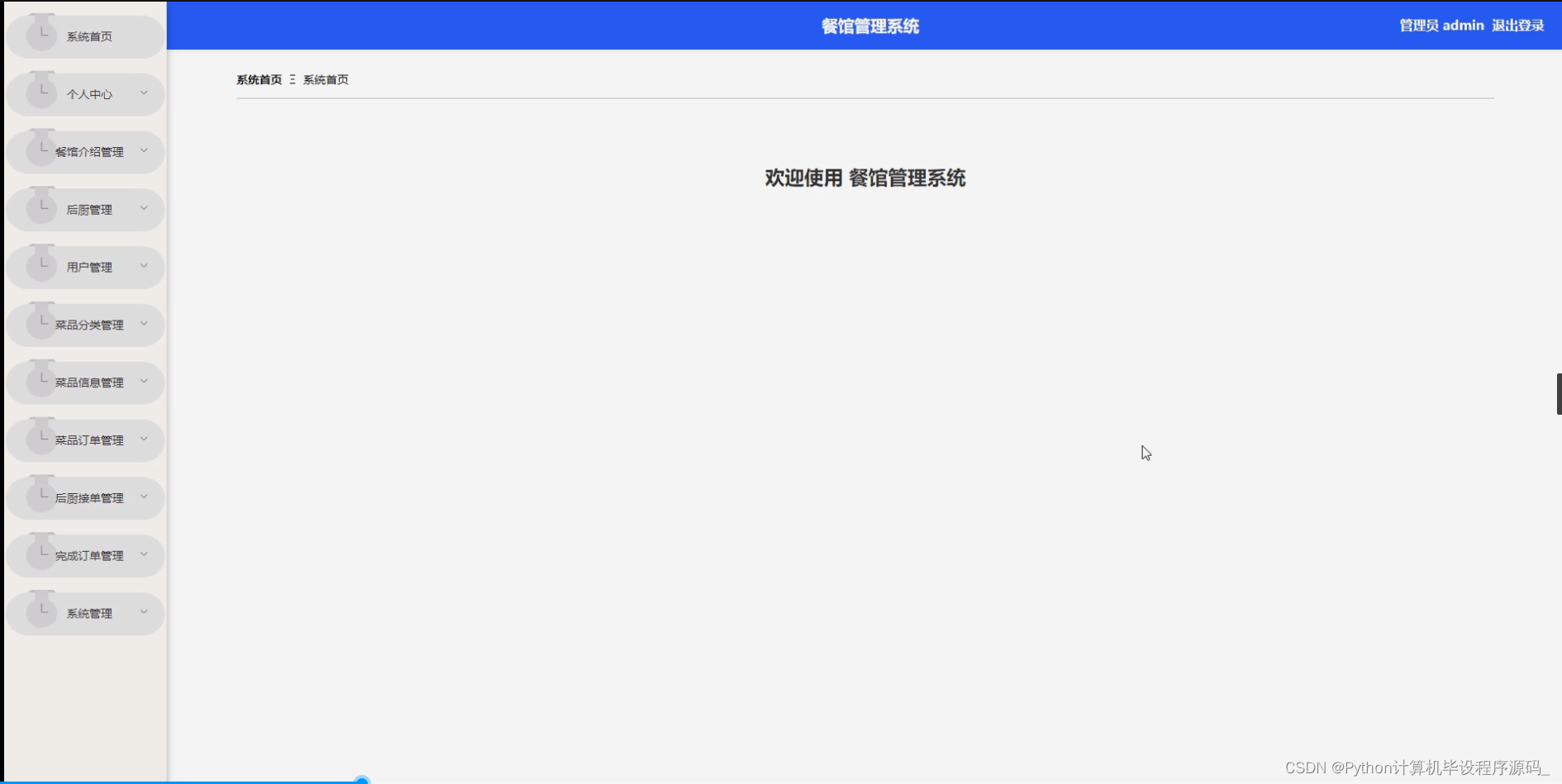This screenshot has width=1562, height=784.
Task: Click the 菜品信息管理 sidebar icon
Action: pos(41,380)
